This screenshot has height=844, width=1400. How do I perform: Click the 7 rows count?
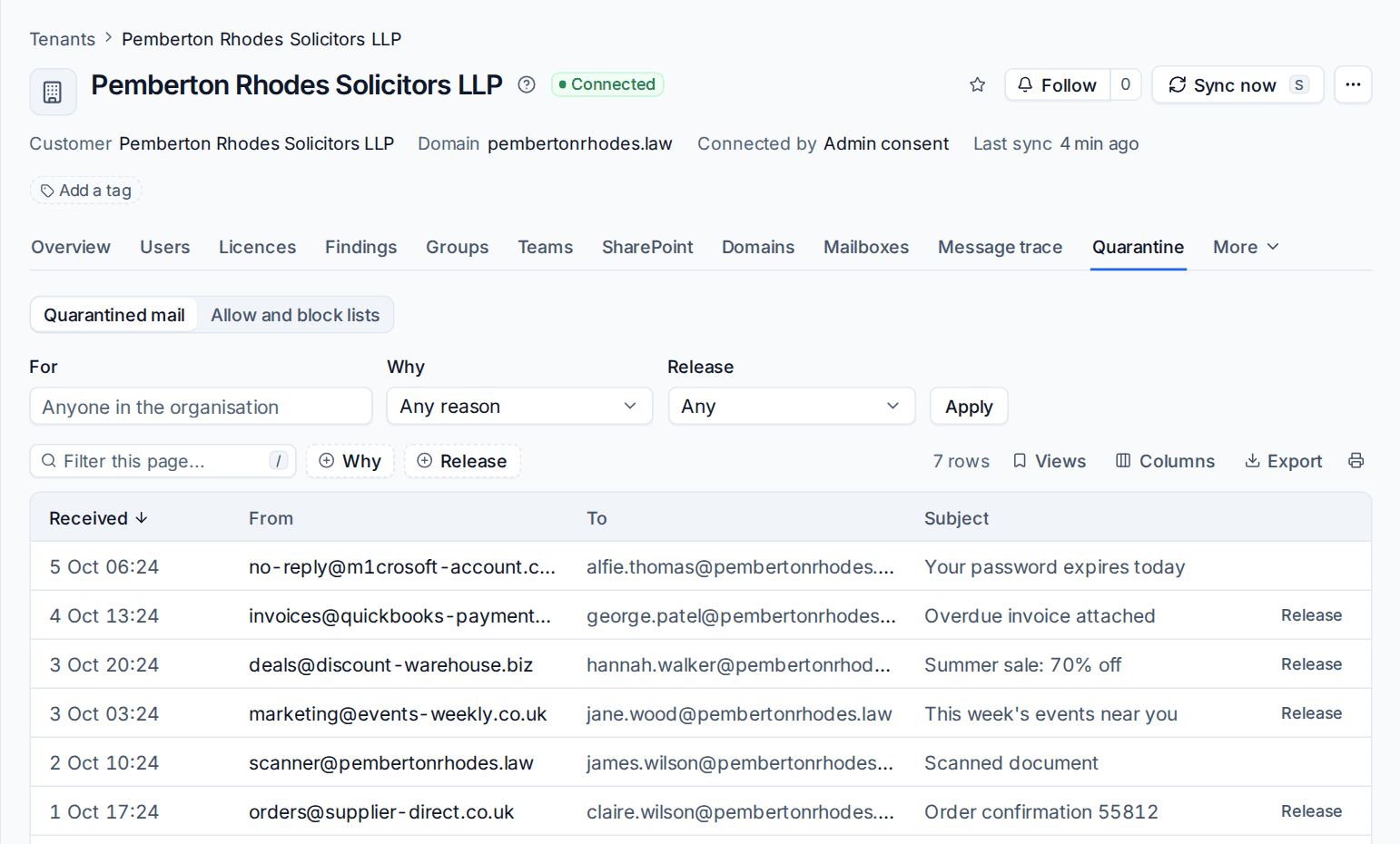(961, 461)
